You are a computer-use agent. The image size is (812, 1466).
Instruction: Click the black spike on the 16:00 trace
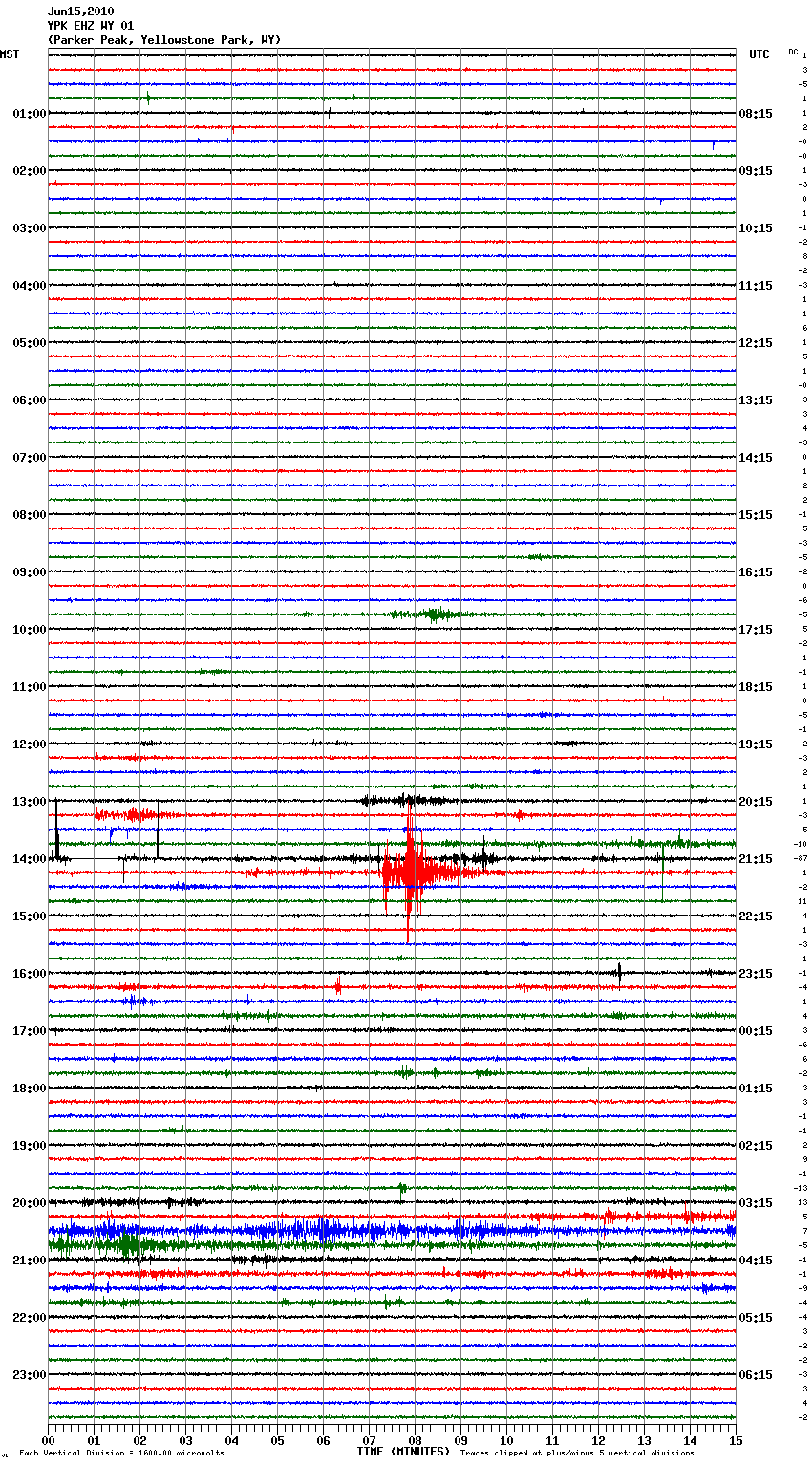coord(619,973)
